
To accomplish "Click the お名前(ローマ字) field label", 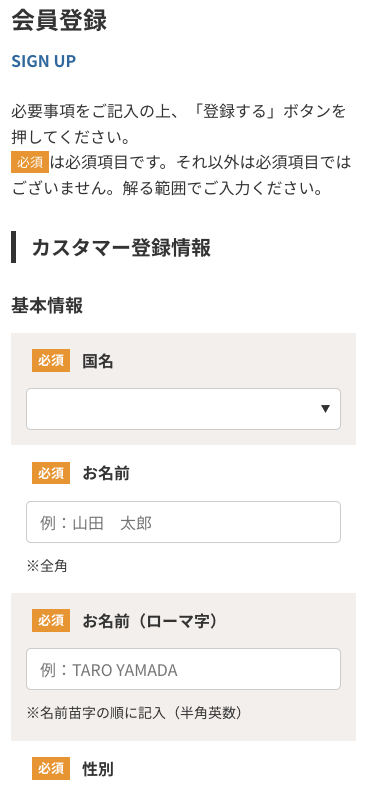I will (152, 620).
